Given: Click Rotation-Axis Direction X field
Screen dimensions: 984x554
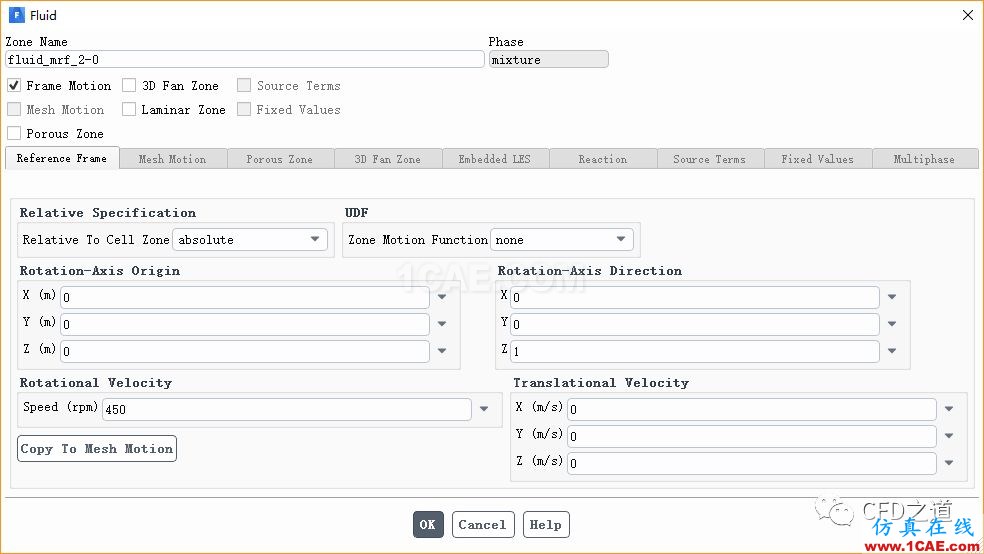Looking at the screenshot, I should coord(695,297).
